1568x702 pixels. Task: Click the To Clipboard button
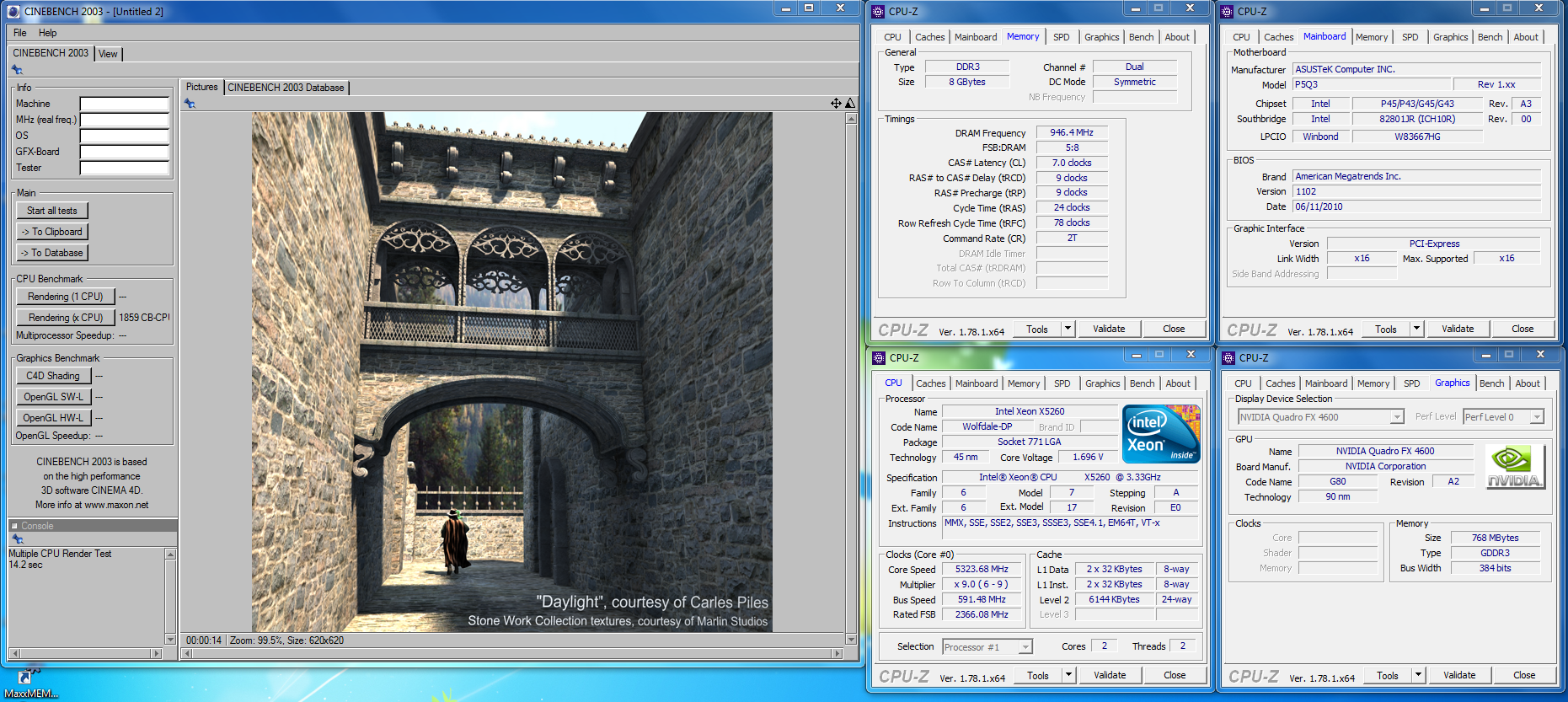tap(52, 232)
